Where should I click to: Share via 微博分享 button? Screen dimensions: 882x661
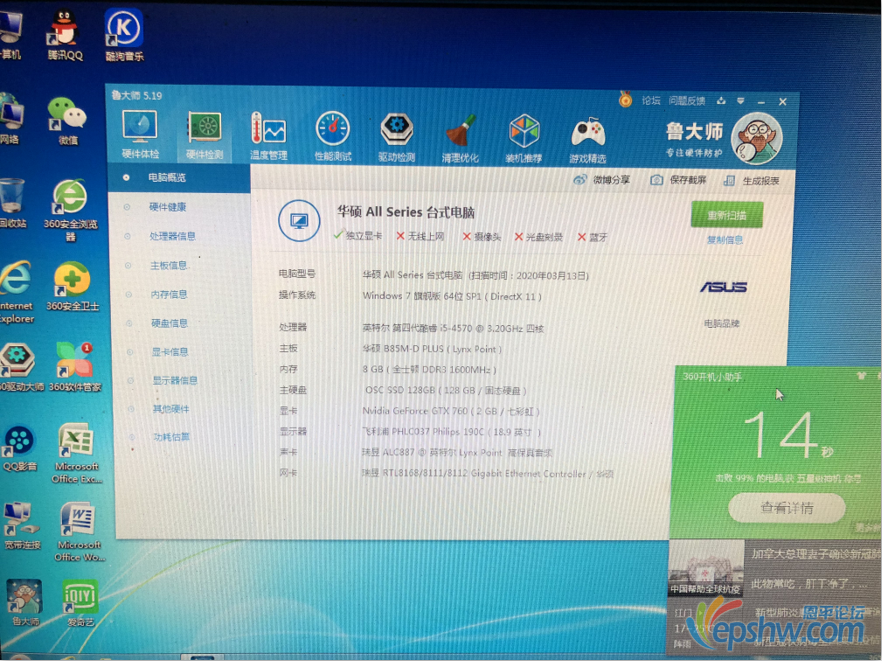click(x=601, y=180)
